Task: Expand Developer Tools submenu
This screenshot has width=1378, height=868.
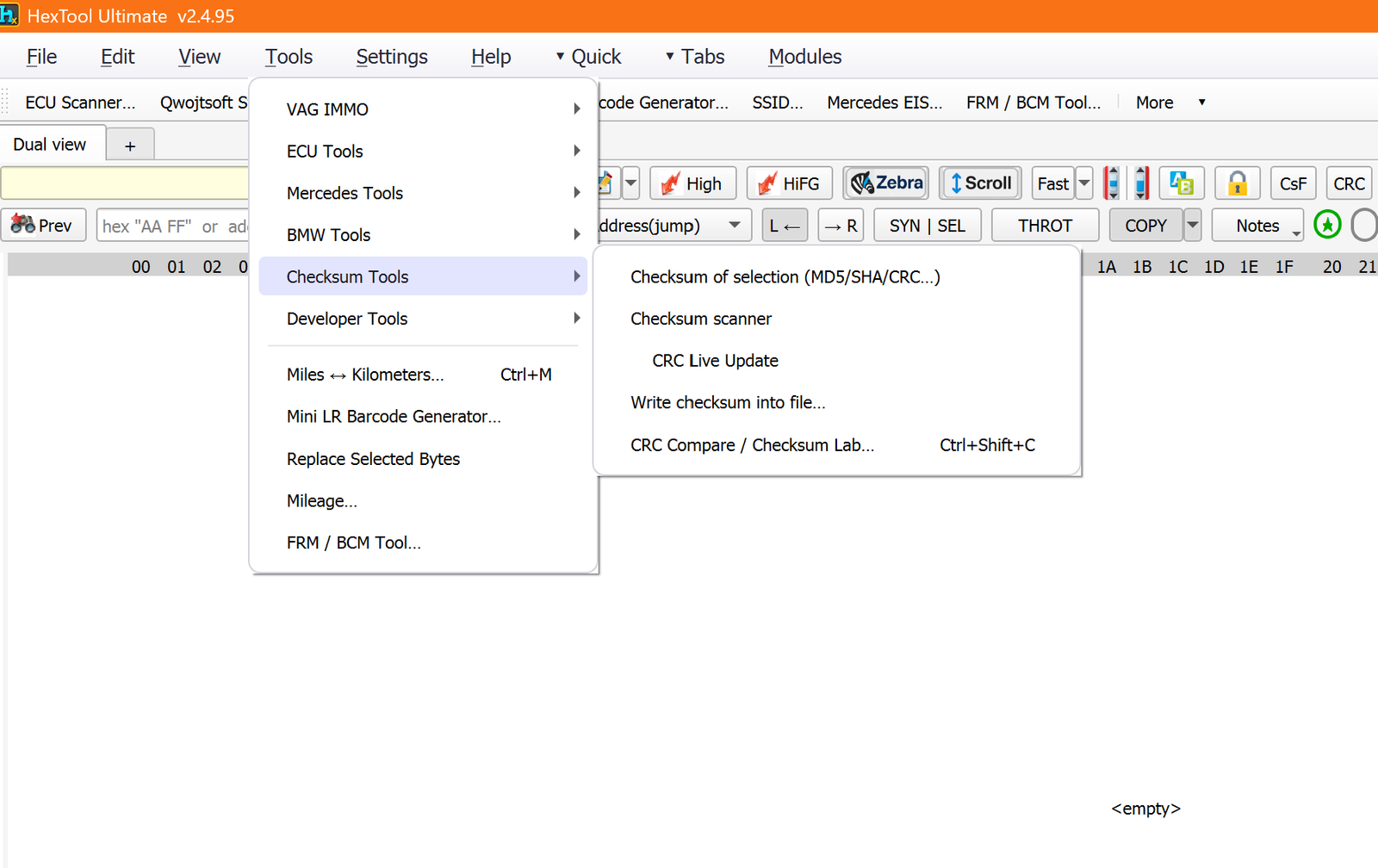Action: coord(423,319)
